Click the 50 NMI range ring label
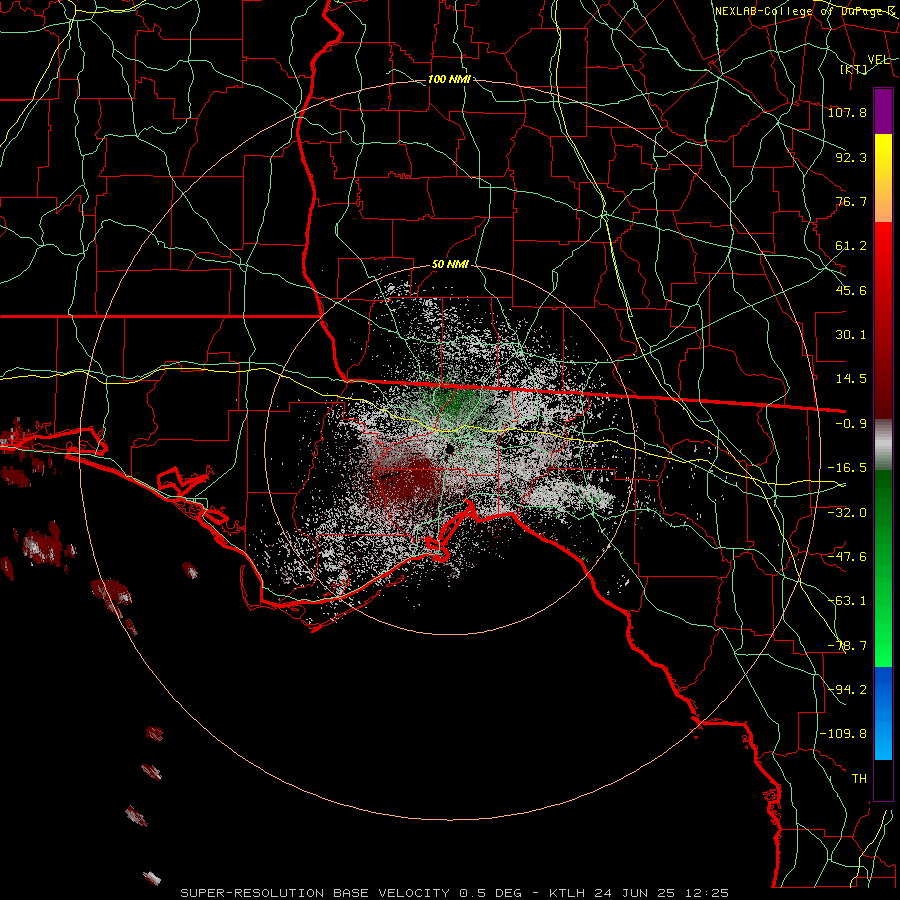 (450, 265)
